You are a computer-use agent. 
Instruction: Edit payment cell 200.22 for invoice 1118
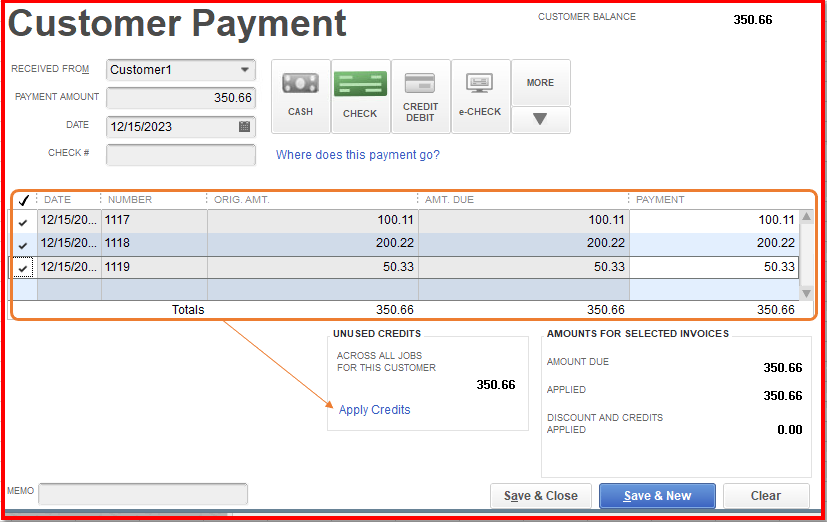(x=714, y=243)
